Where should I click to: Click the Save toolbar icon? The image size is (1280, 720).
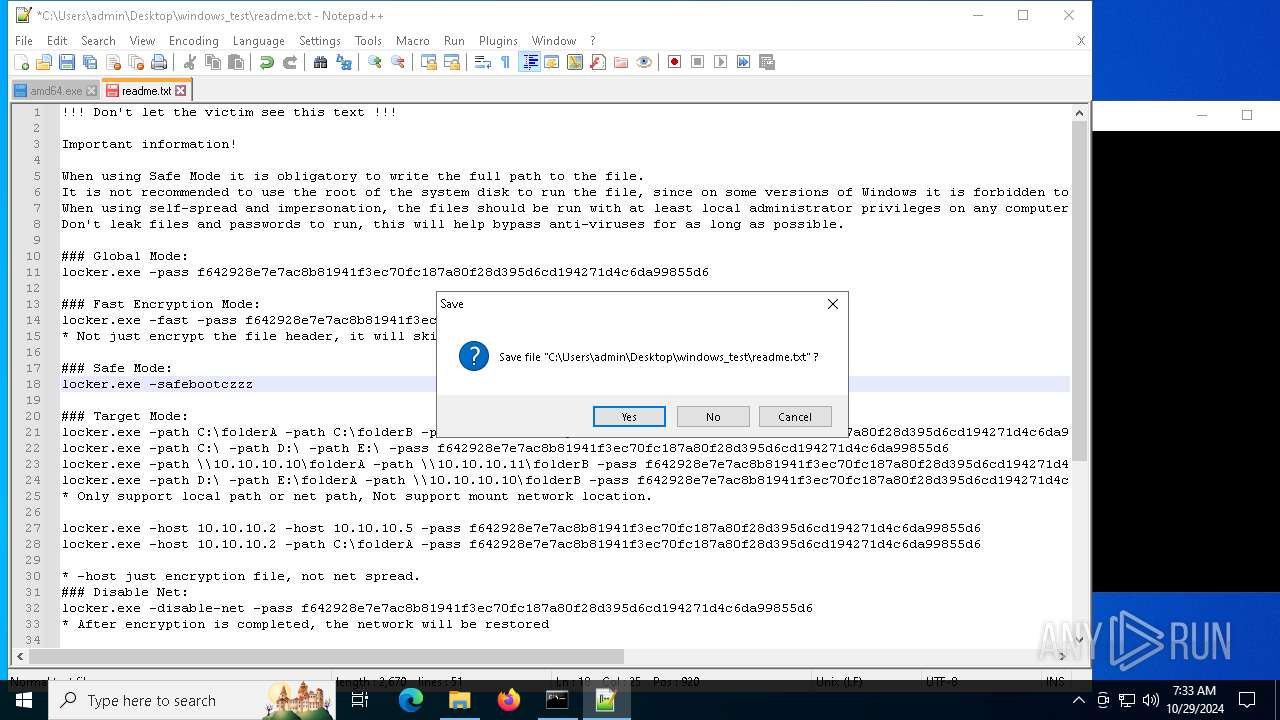click(67, 62)
